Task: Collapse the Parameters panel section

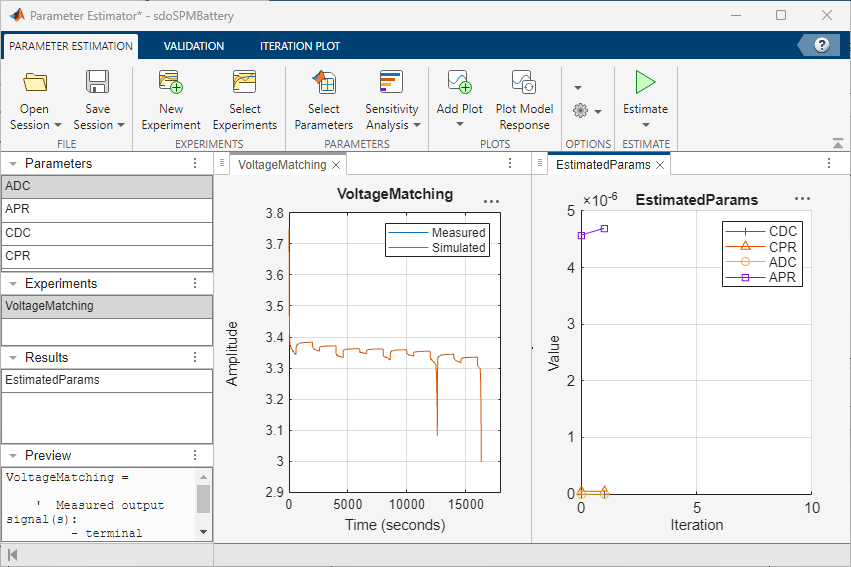Action: (x=12, y=164)
